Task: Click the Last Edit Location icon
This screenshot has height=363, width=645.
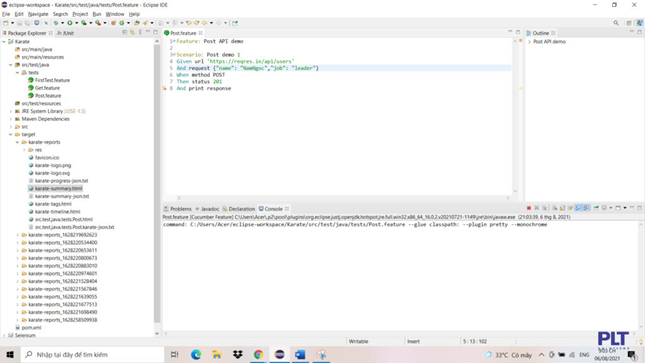Action: pos(188,23)
